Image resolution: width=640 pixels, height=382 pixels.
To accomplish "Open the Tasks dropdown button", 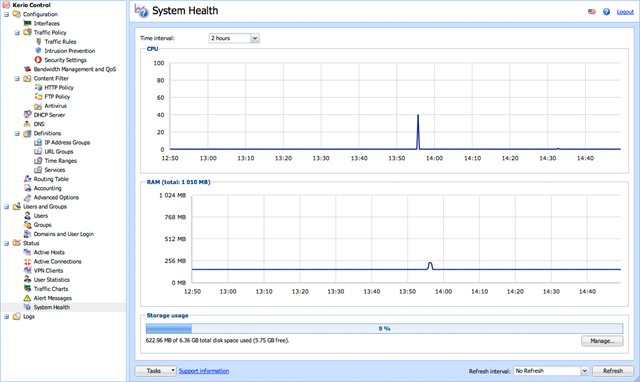I will (x=156, y=371).
